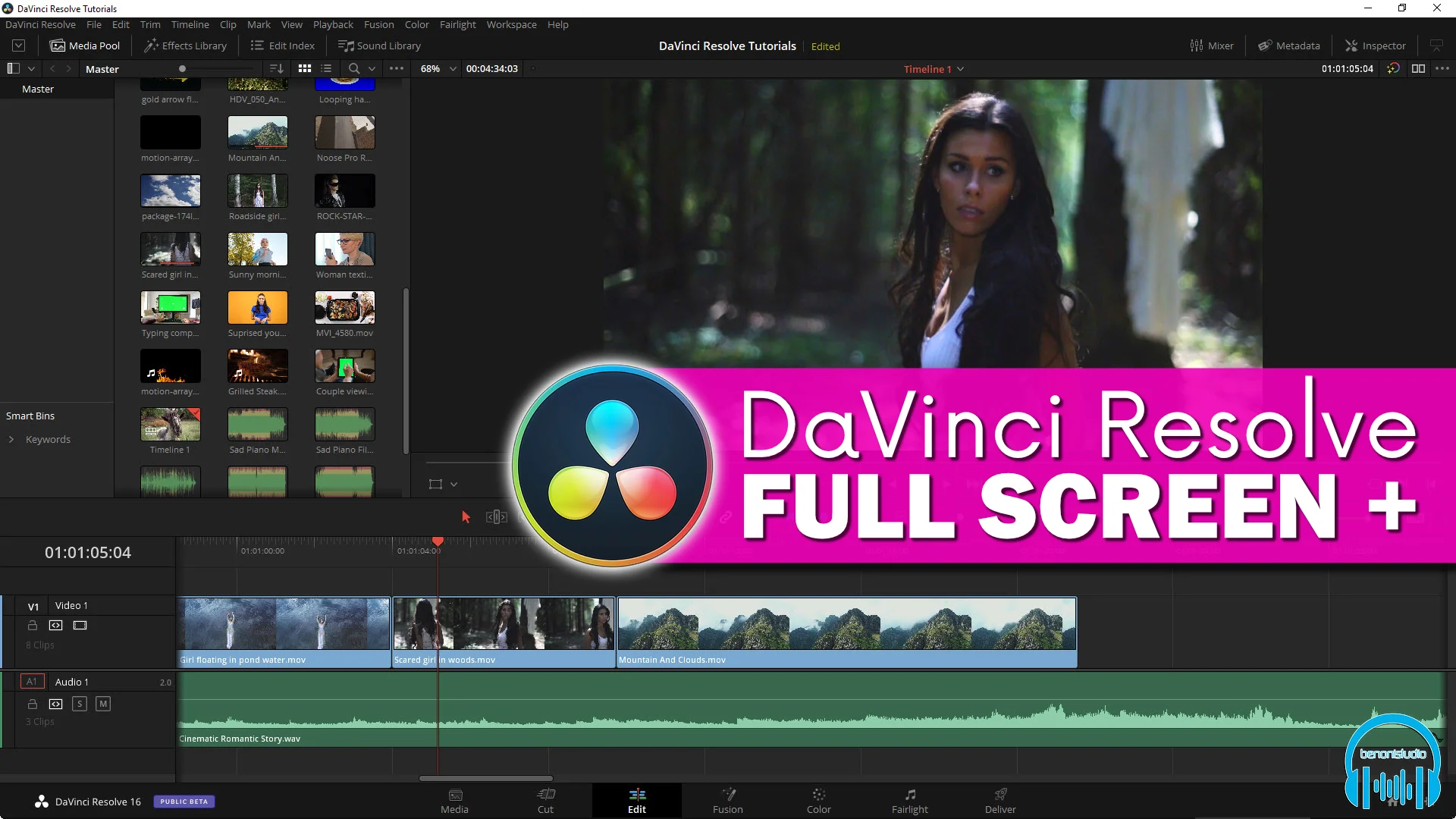Open the Mixer panel
Viewport: 1456px width, 819px height.
point(1213,45)
